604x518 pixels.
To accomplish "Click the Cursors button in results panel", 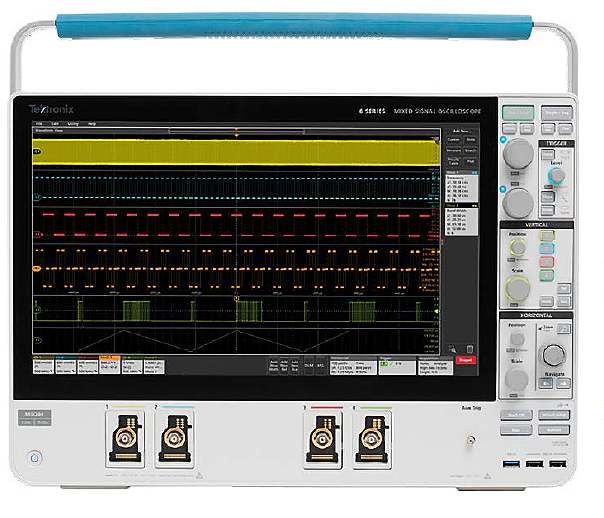I will [452, 141].
